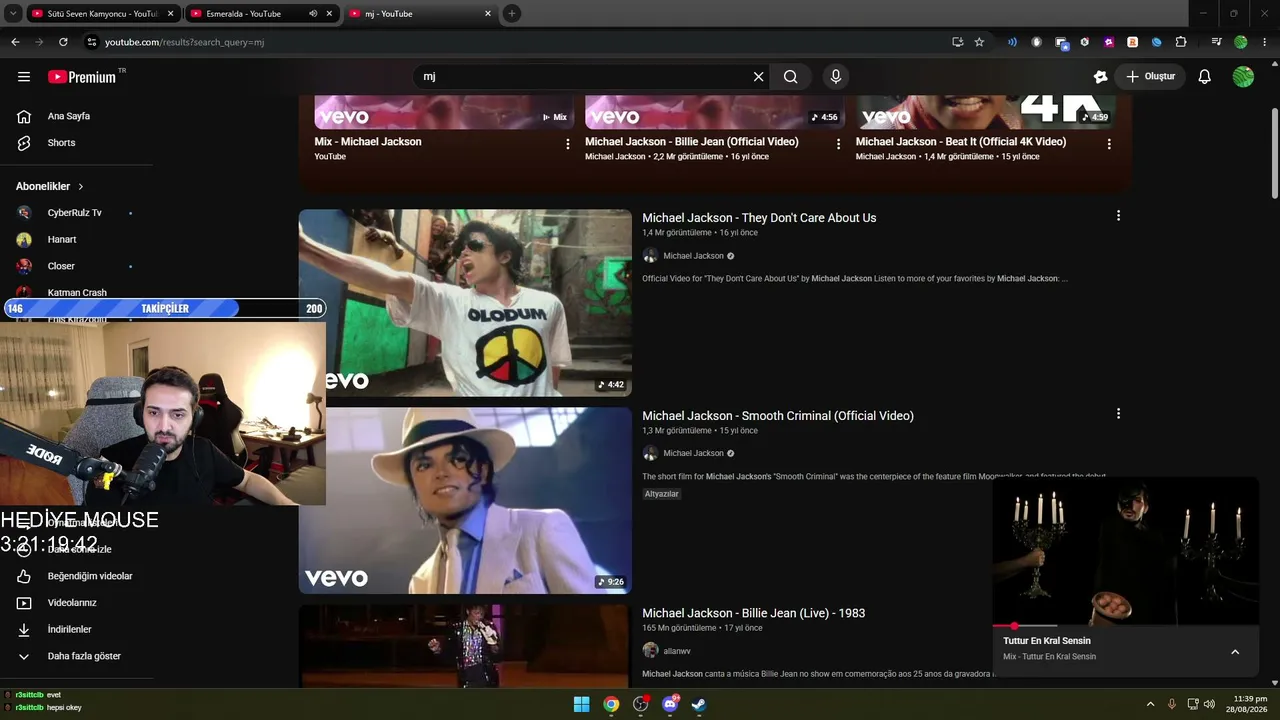The height and width of the screenshot is (720, 1280).
Task: Open Smooth Criminal (Official Video) title link
Action: pos(778,416)
